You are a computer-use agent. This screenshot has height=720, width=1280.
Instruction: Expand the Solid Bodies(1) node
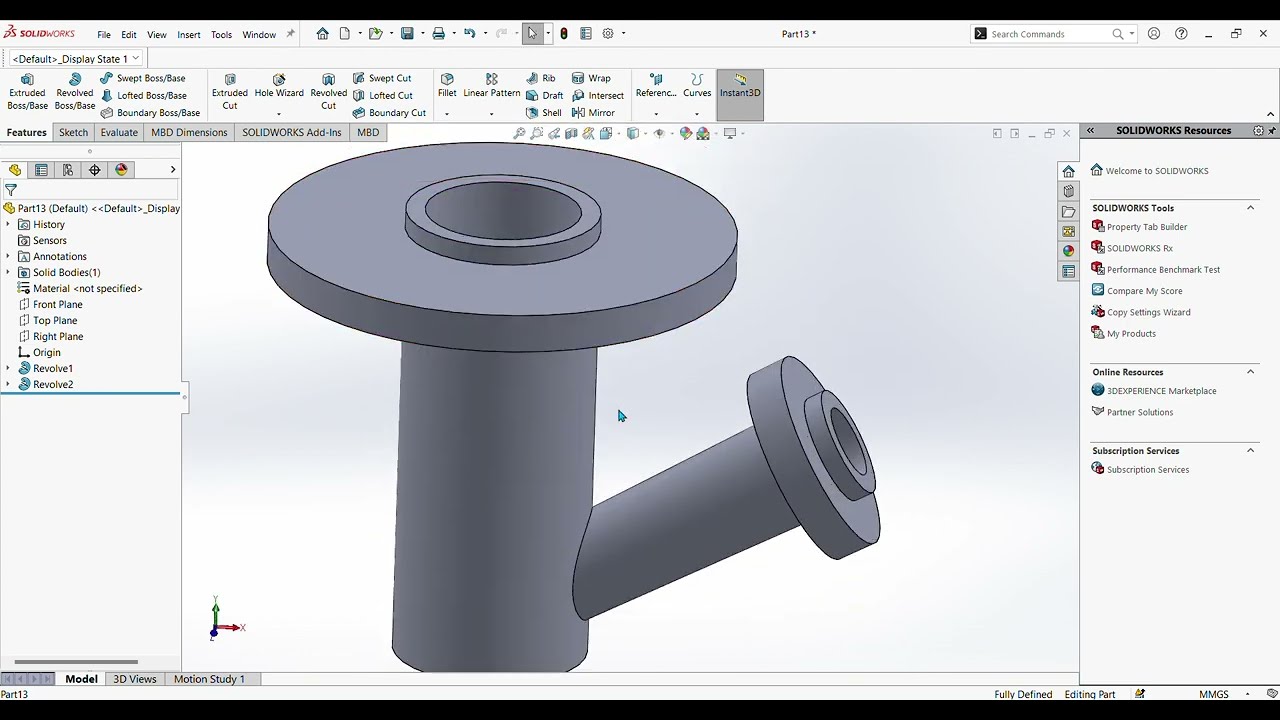click(8, 272)
